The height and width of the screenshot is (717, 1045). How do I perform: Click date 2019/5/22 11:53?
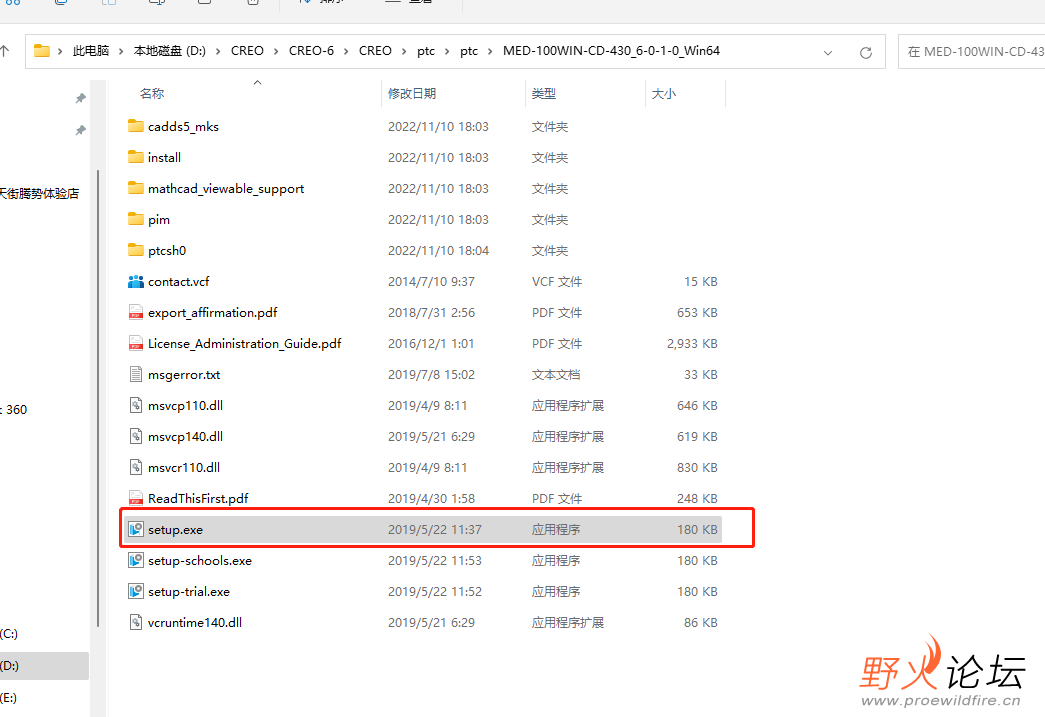coord(435,560)
